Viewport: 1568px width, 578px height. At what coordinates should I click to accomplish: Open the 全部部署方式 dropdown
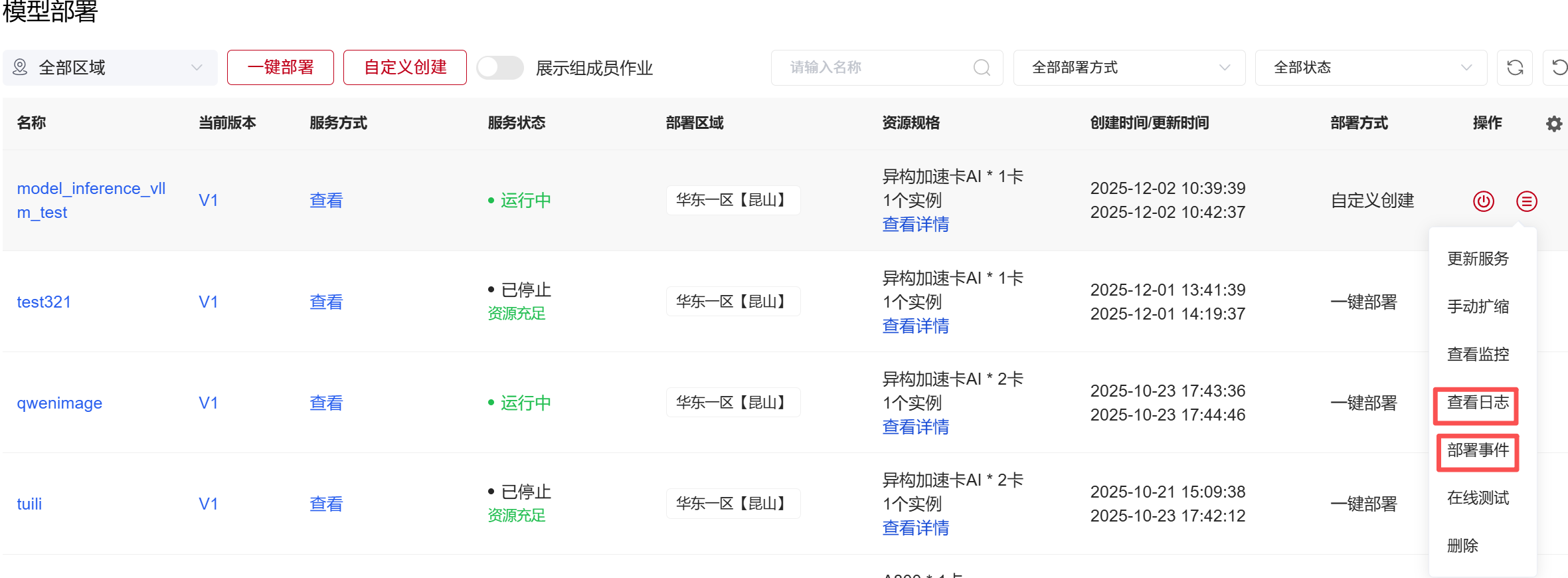(x=1129, y=68)
